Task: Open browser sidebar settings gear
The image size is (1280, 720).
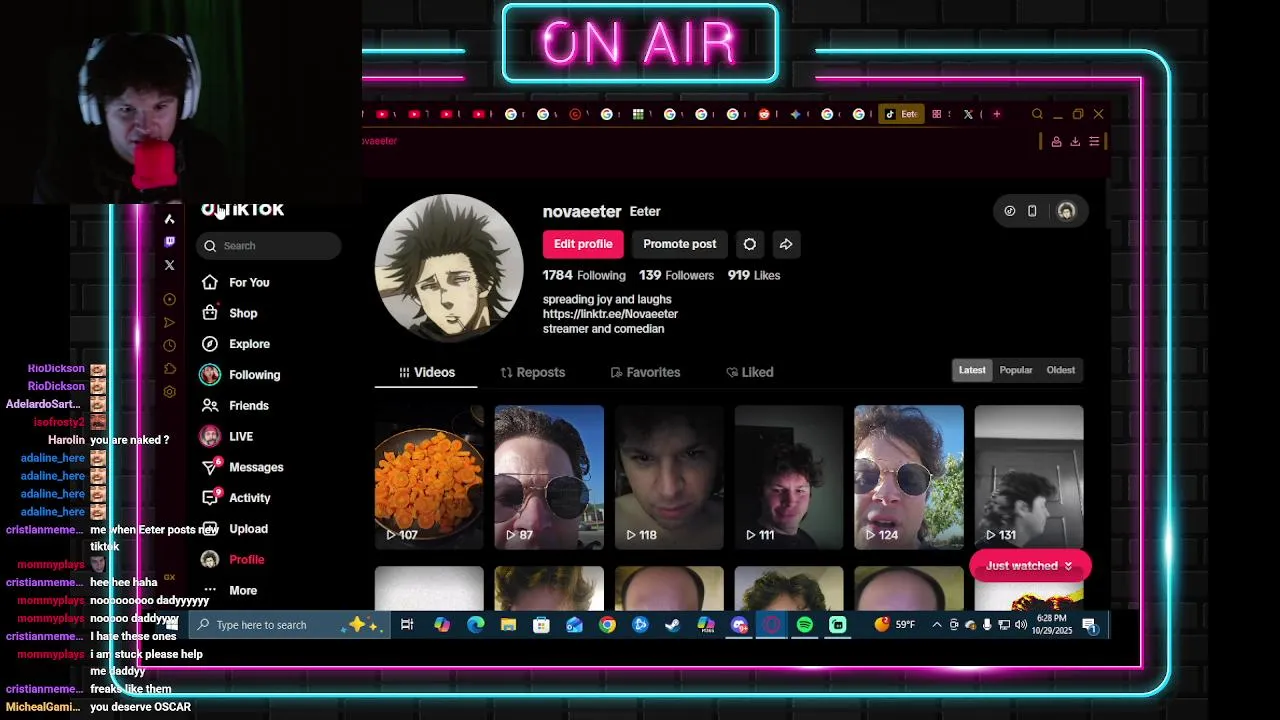Action: click(169, 392)
